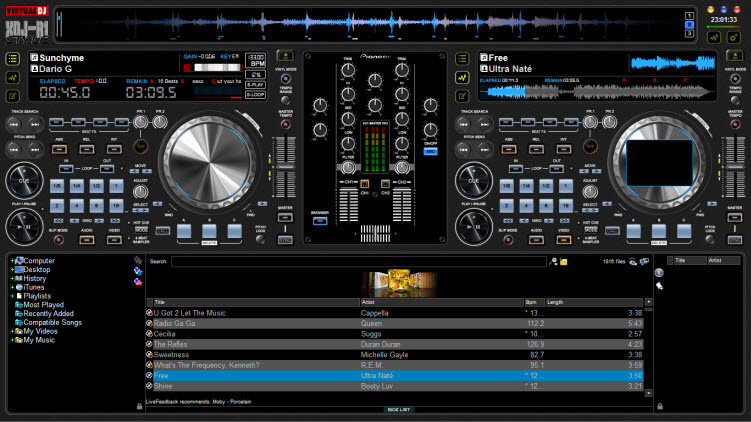The width and height of the screenshot is (751, 422).
Task: Click CH1 headphone cue icon on mixer
Action: [x=364, y=184]
